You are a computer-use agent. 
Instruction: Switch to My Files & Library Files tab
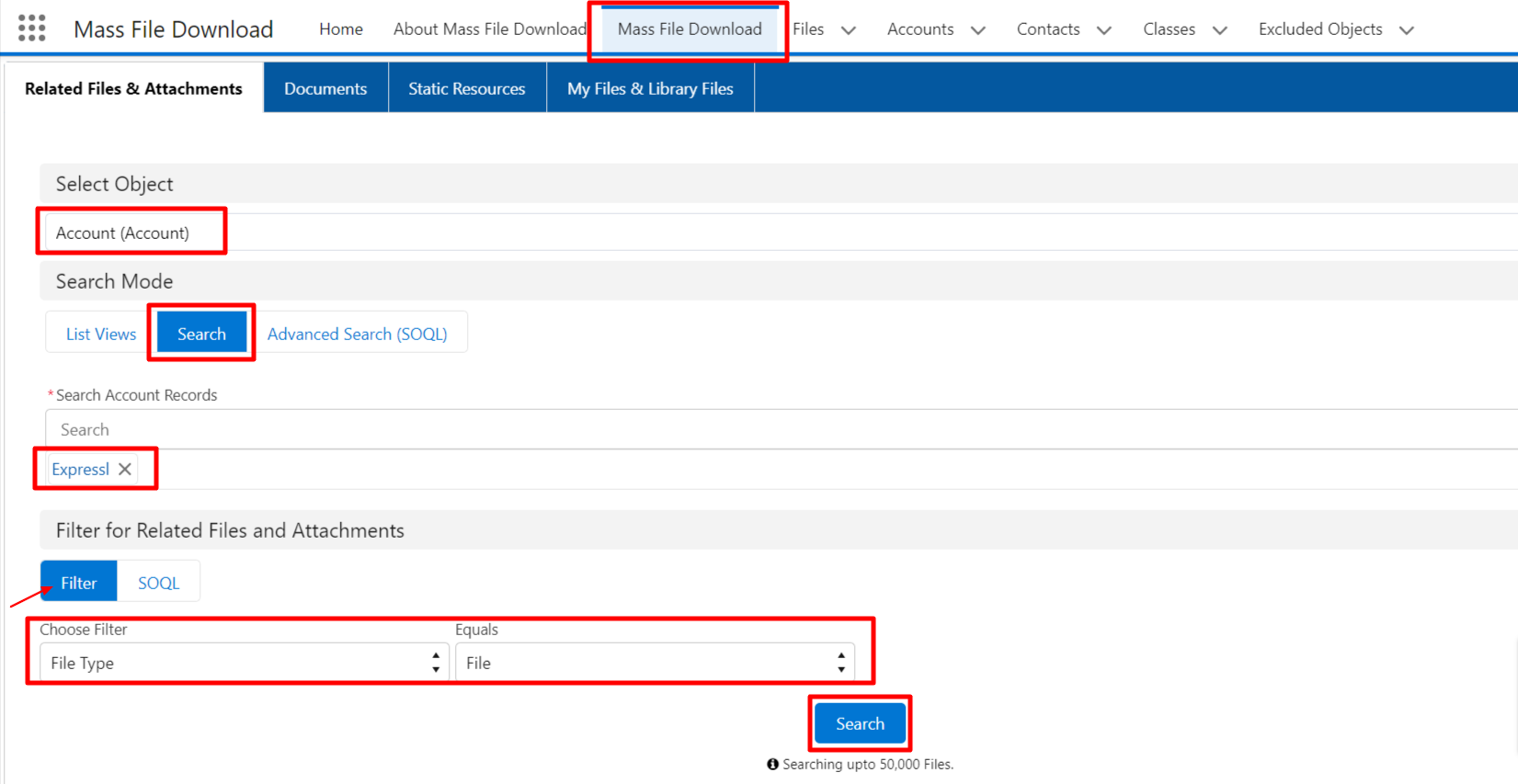pyautogui.click(x=650, y=88)
